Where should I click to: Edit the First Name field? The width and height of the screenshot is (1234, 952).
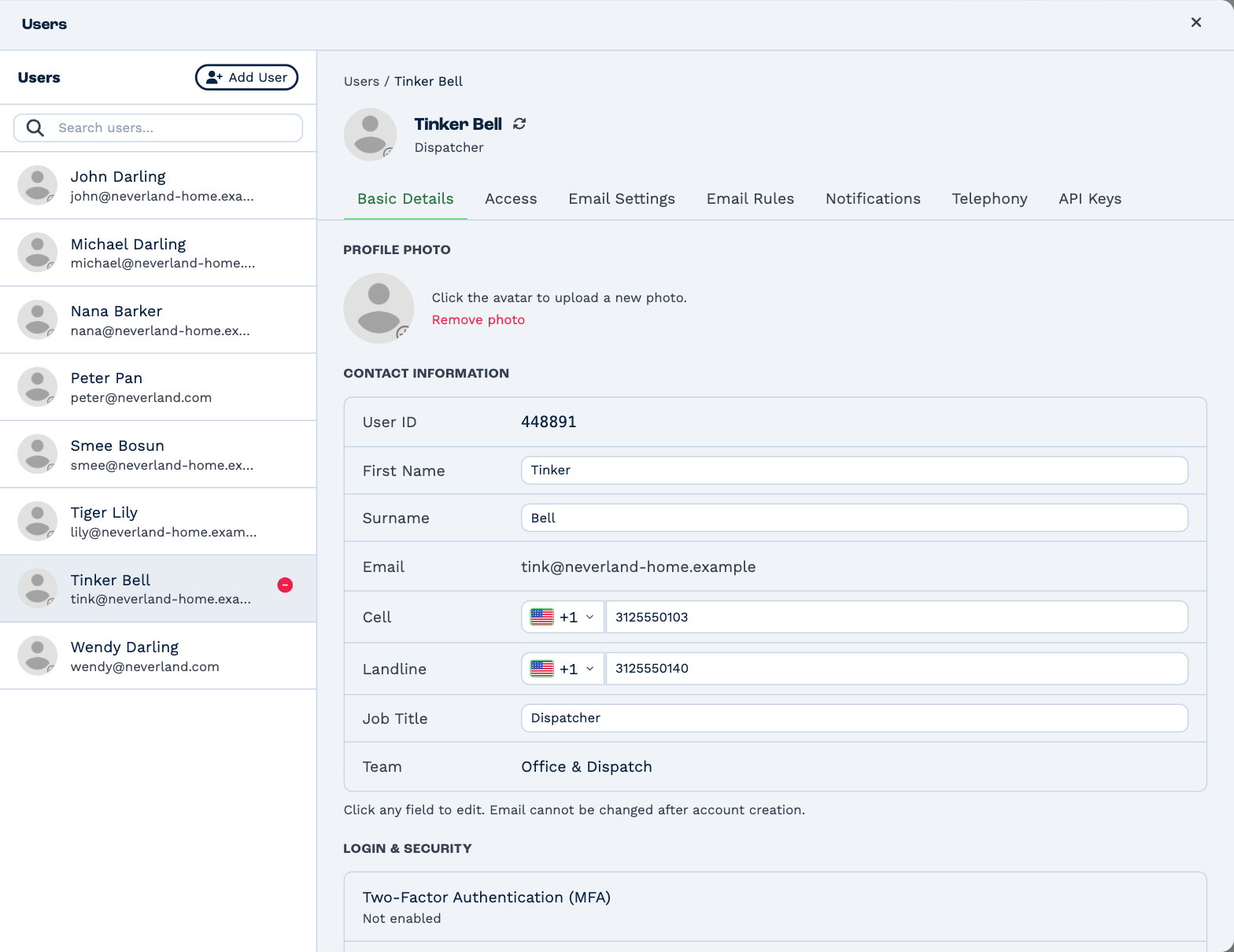(x=855, y=470)
